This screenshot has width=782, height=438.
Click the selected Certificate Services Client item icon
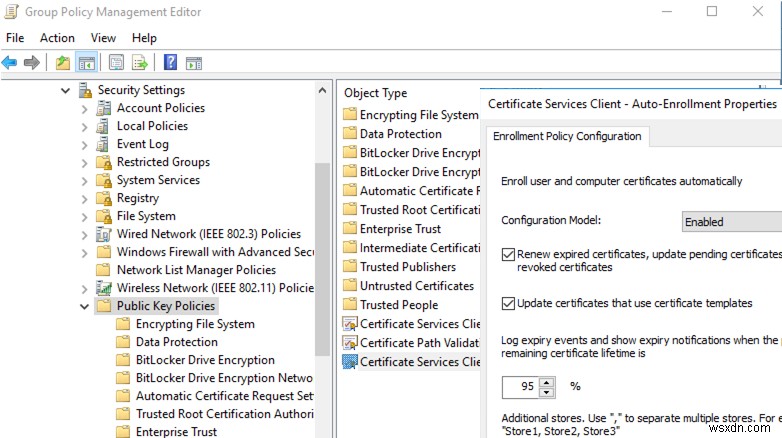click(x=350, y=362)
